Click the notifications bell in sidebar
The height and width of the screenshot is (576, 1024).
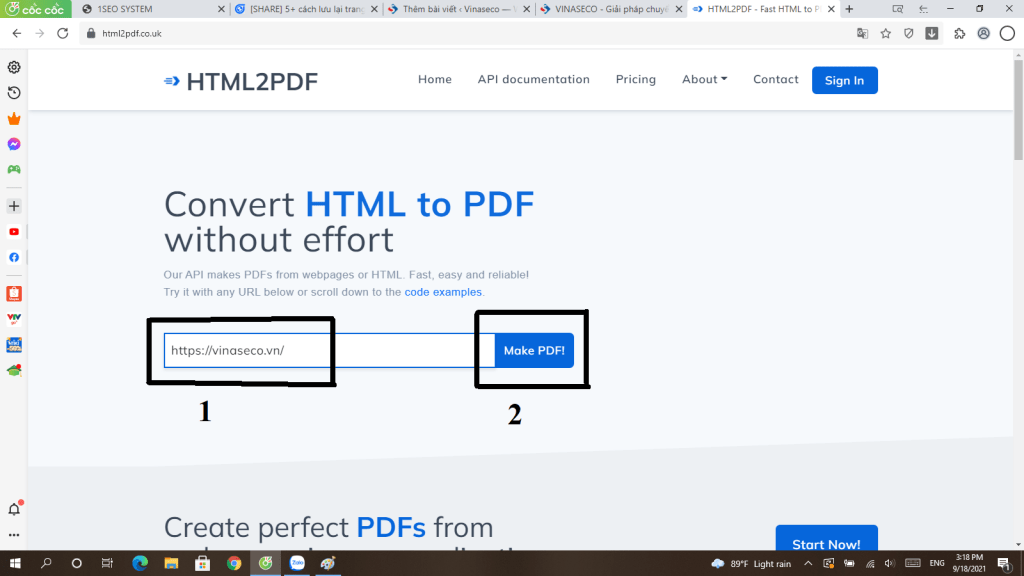click(x=14, y=509)
